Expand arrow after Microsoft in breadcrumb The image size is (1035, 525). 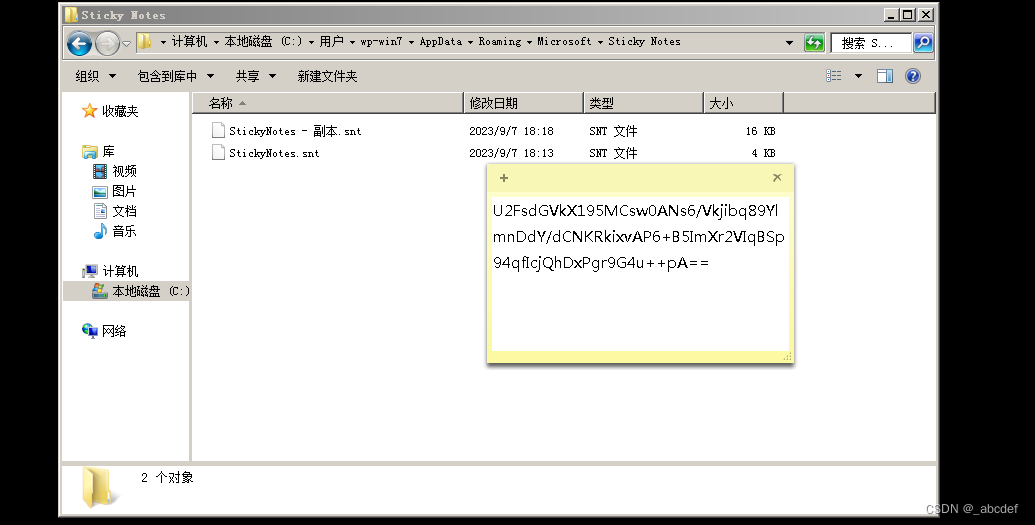(x=600, y=42)
